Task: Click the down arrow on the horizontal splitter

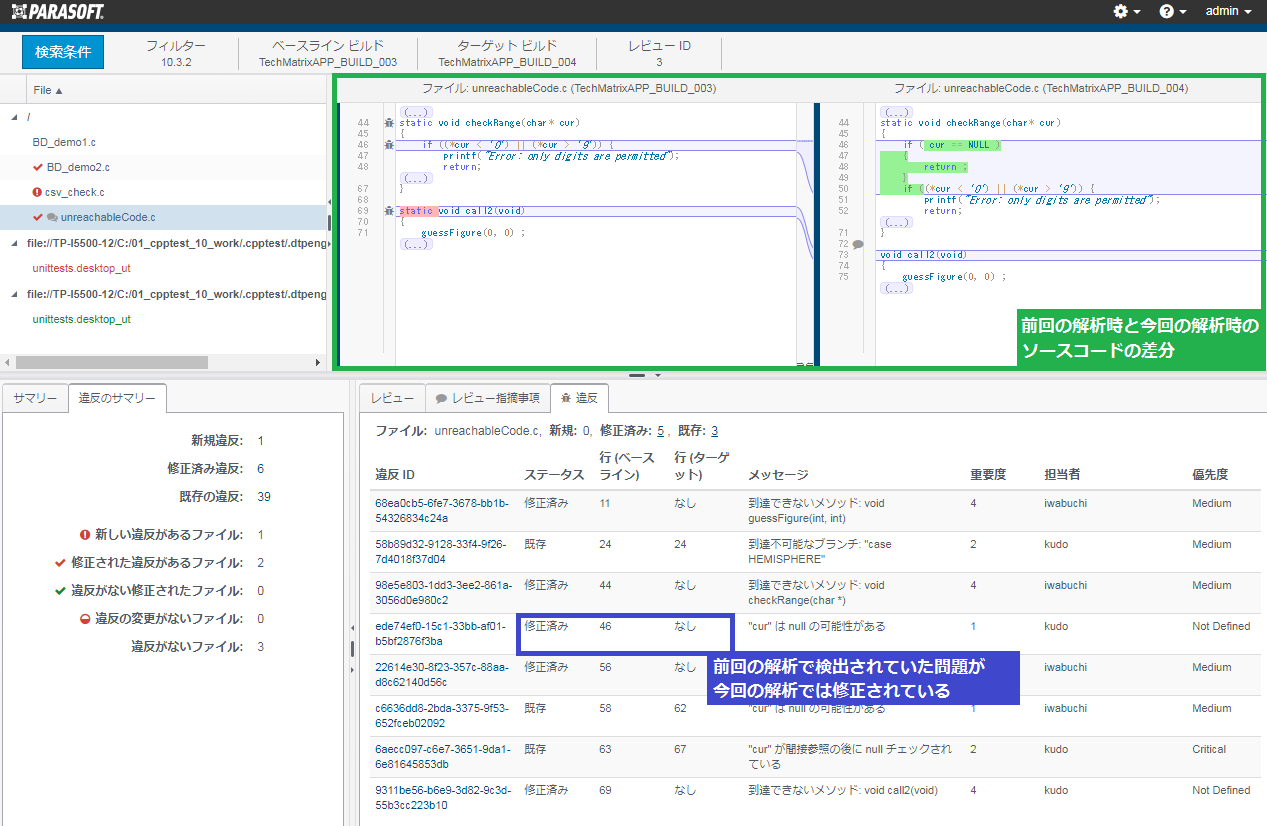Action: pyautogui.click(x=658, y=375)
